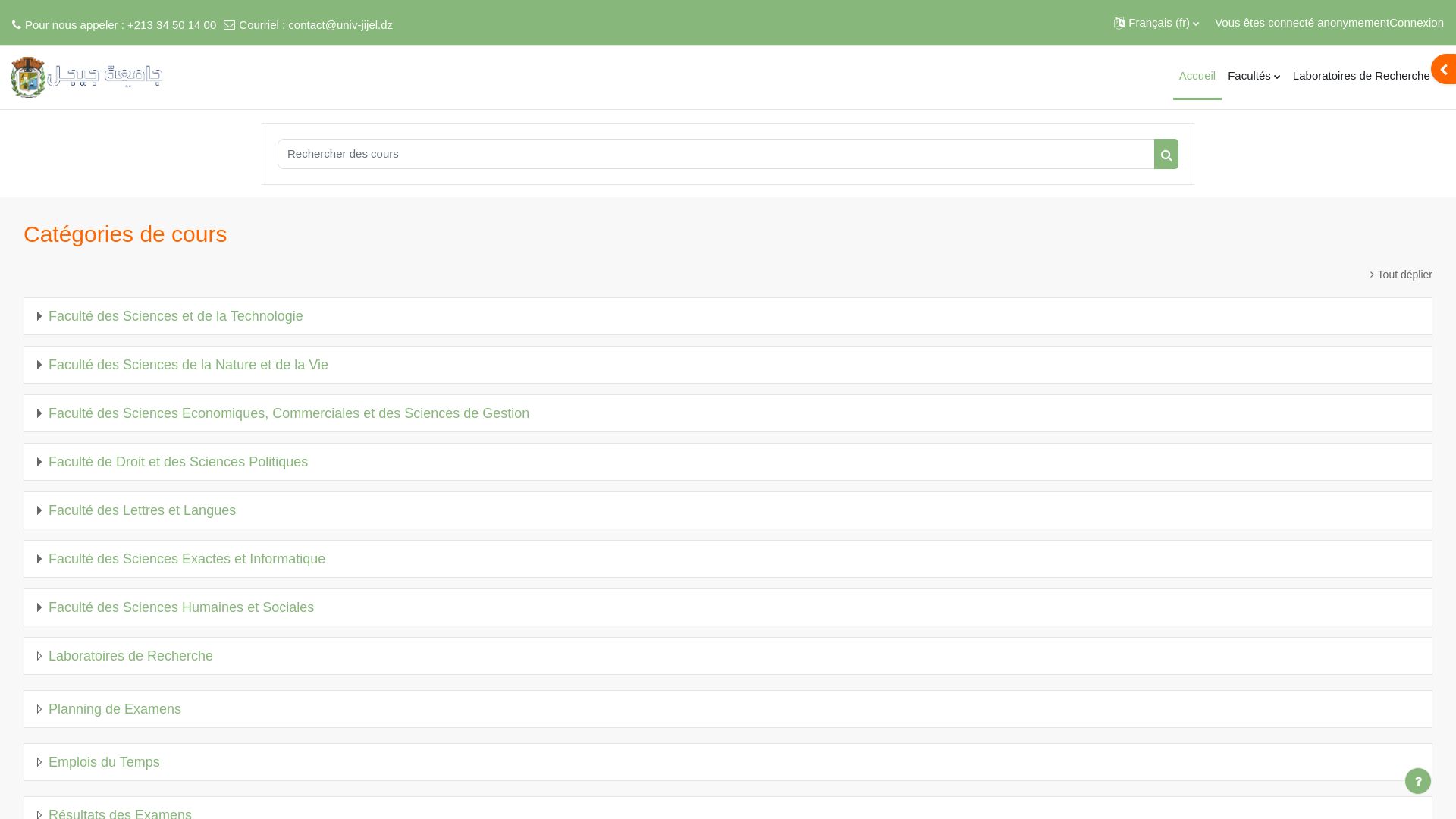The image size is (1456, 819).
Task: Open the Facultés dropdown menu
Action: 1254,76
